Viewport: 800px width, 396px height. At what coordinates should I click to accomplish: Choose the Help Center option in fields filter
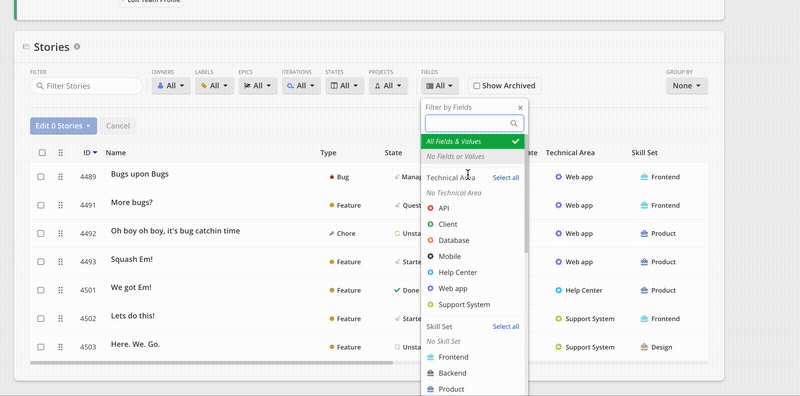473,273
